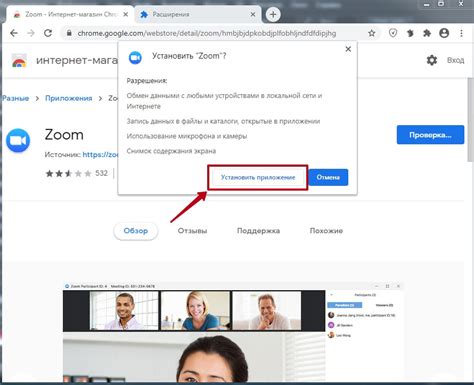Click the Zoom app title heading
The height and width of the screenshot is (385, 474).
(64, 135)
